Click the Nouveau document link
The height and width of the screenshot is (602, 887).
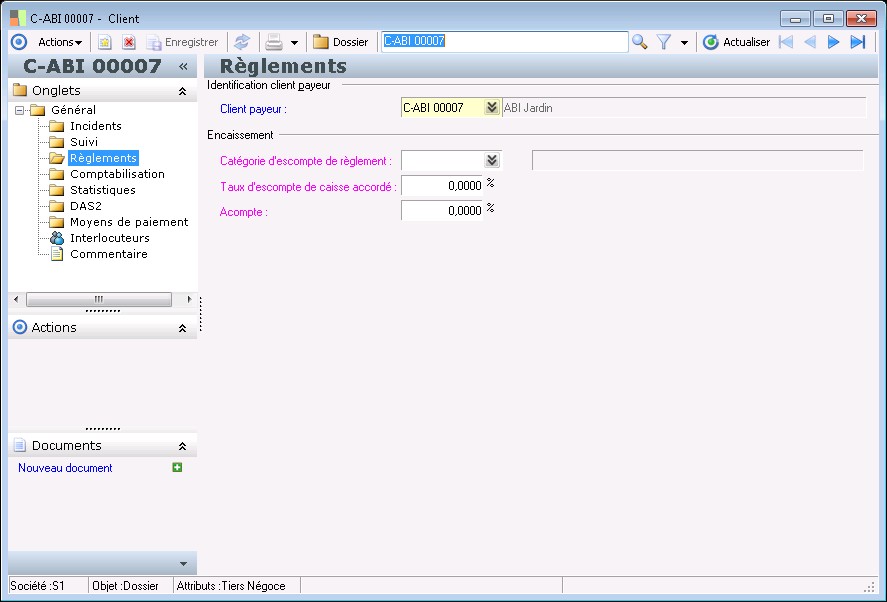coord(65,468)
